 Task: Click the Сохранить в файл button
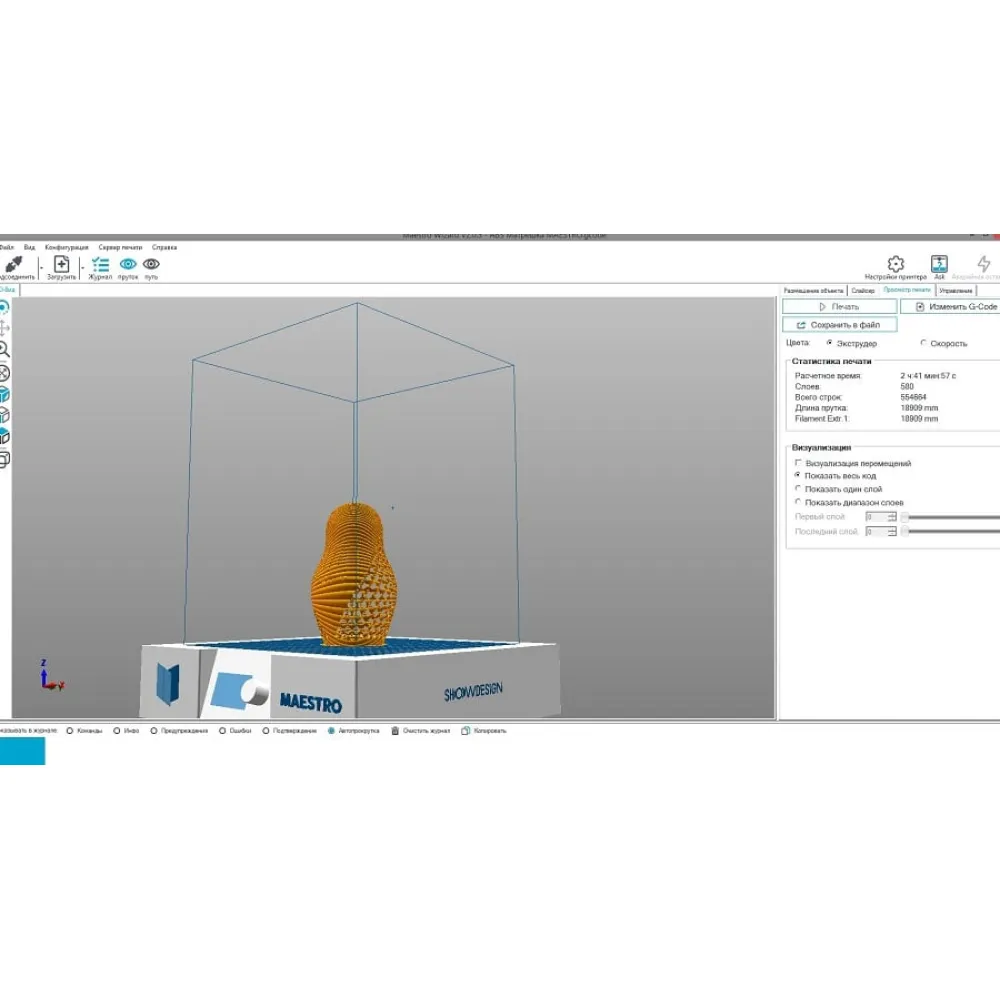(x=839, y=325)
